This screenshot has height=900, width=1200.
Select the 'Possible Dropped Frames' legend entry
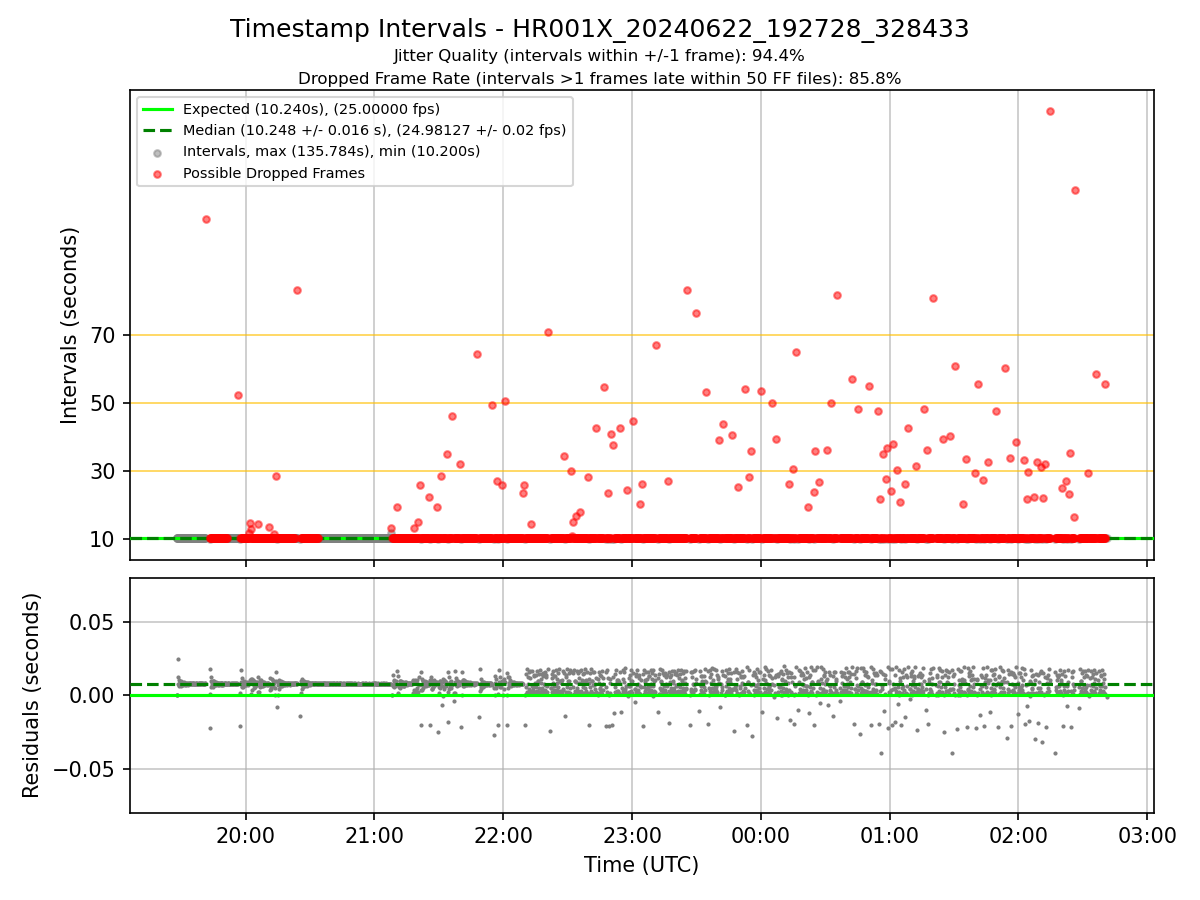273,173
